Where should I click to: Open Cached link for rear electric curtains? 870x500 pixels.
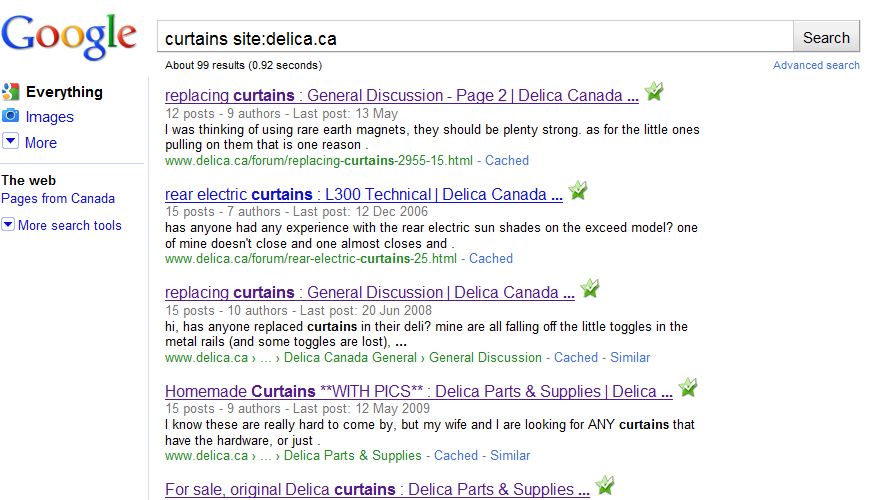point(491,259)
